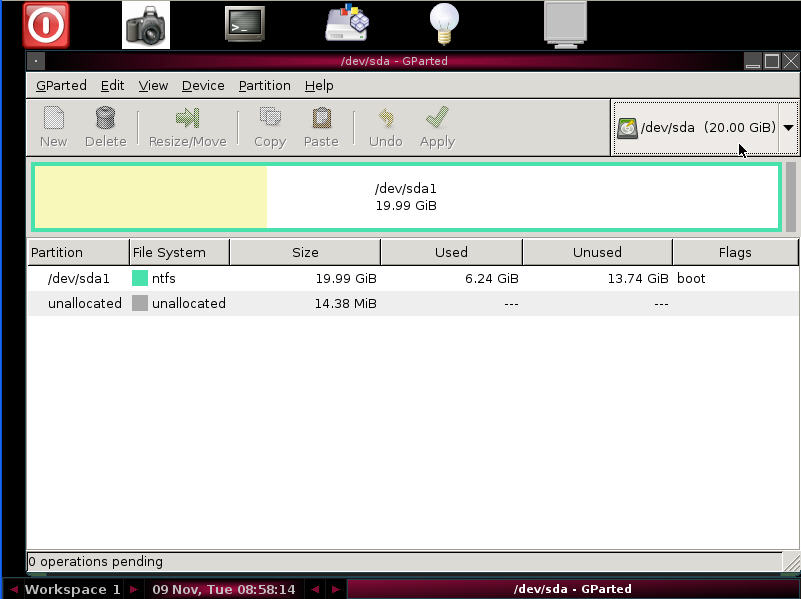Open the Partition menu

[x=264, y=86]
